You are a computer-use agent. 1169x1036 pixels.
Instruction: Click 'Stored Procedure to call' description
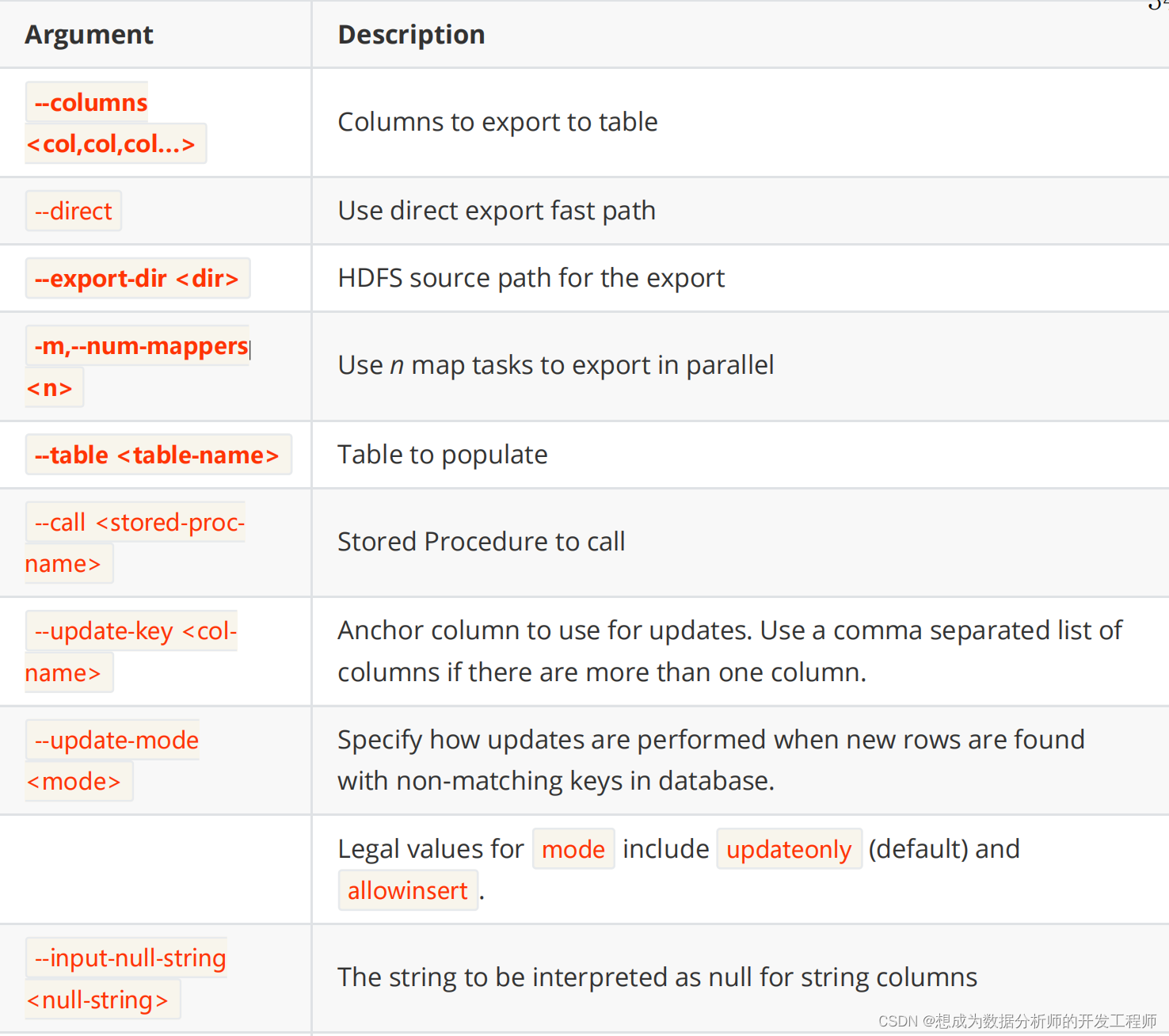tap(481, 542)
